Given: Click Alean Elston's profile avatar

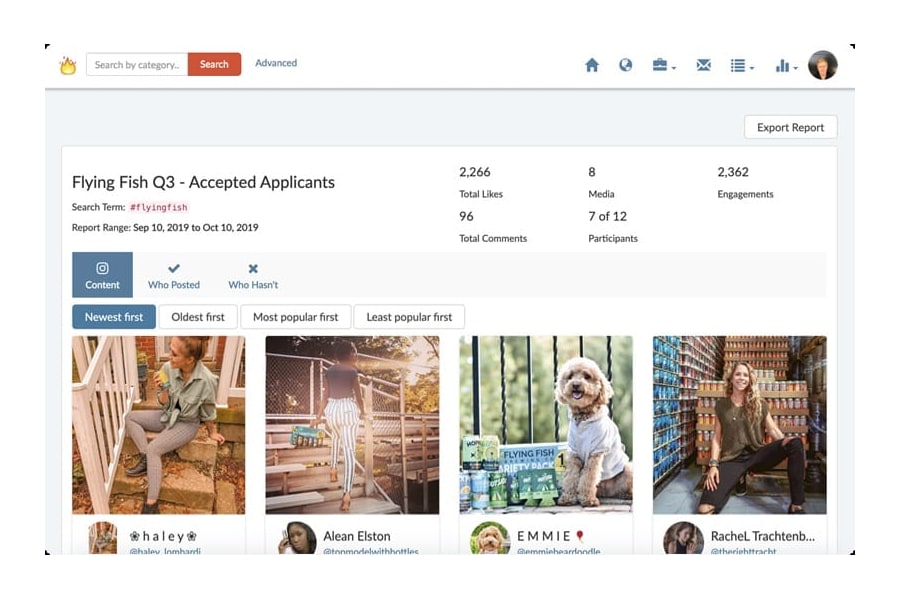Looking at the screenshot, I should click(x=297, y=538).
